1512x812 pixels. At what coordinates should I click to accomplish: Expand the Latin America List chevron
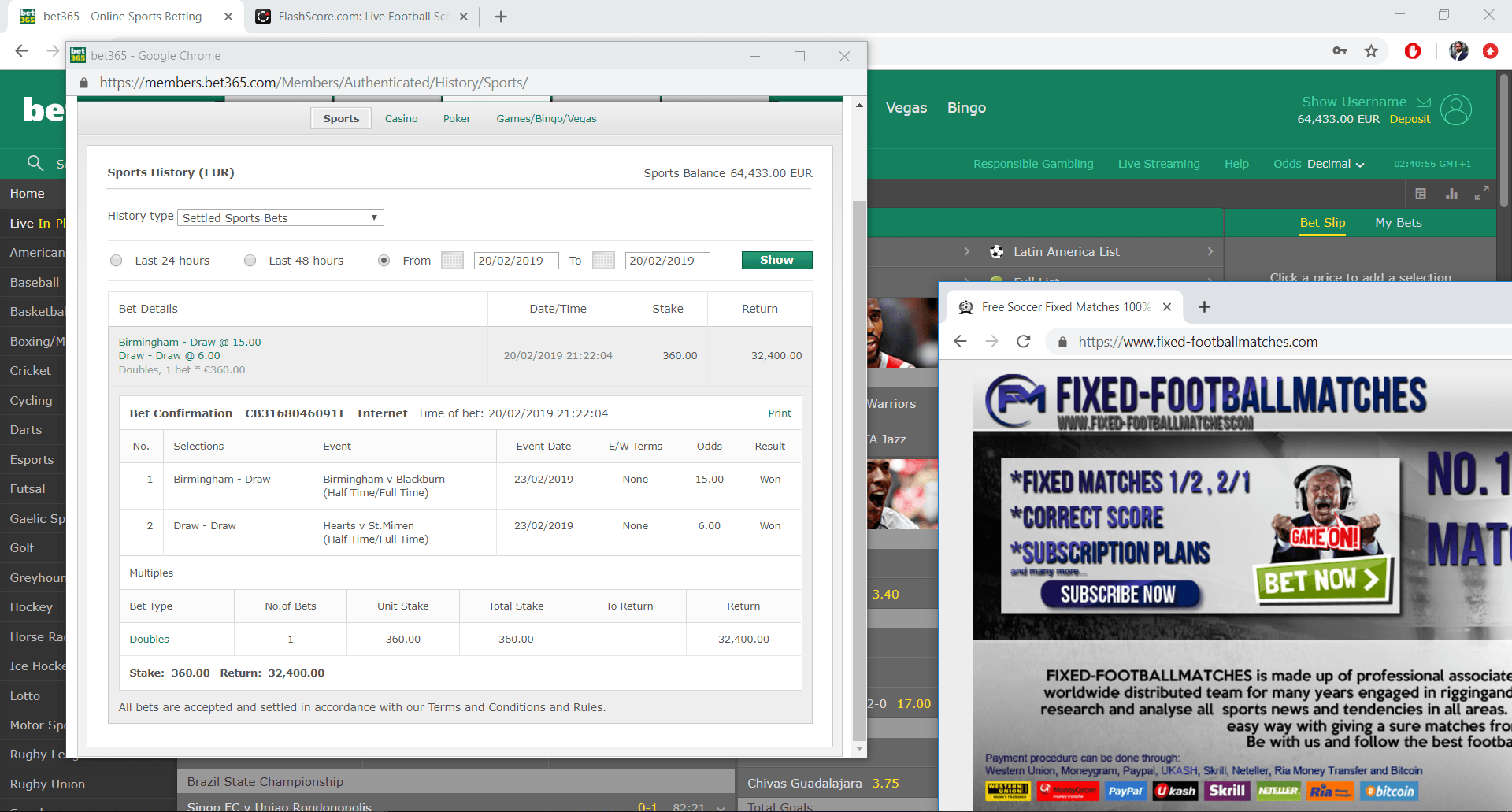1210,252
